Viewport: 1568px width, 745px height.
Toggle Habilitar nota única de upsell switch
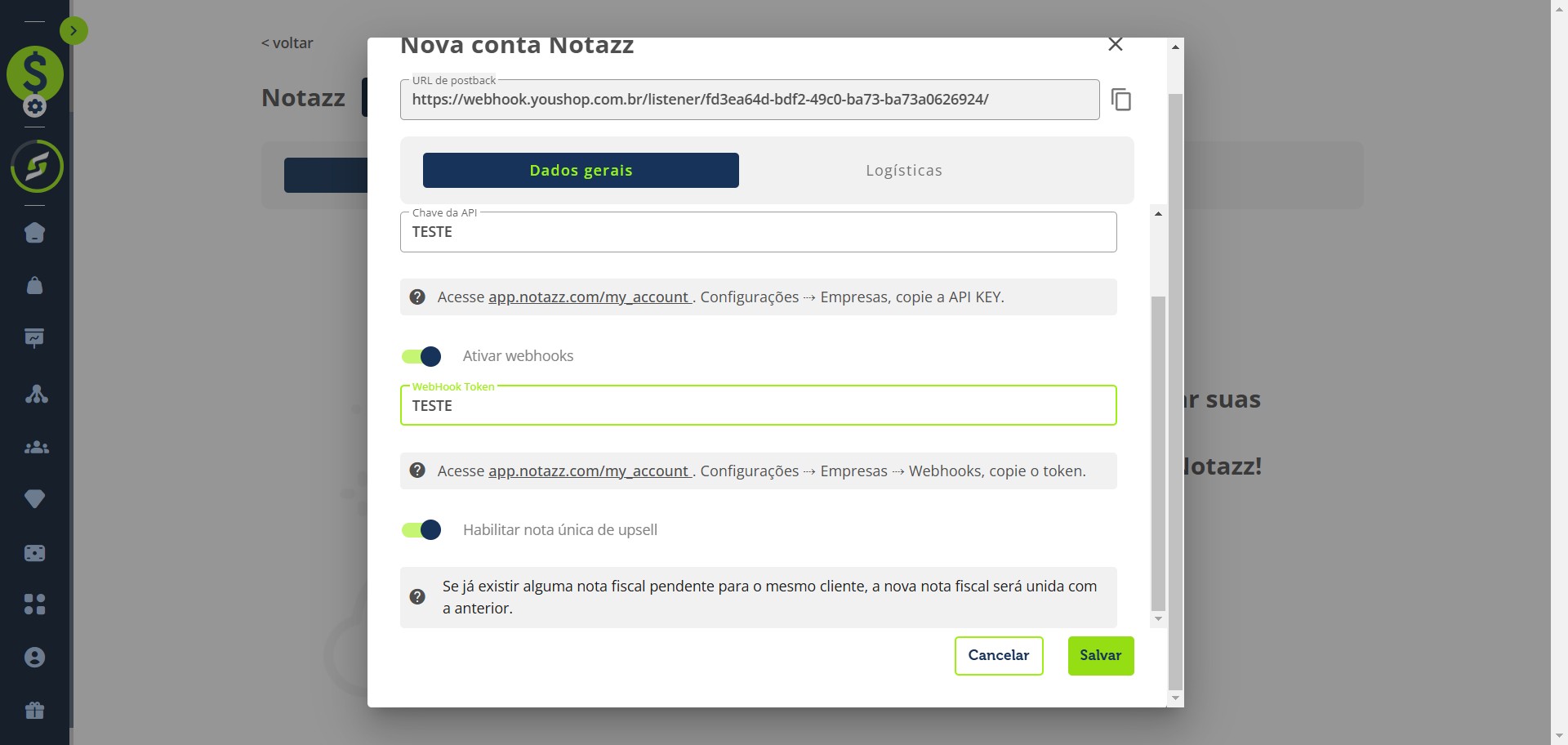[x=421, y=530]
